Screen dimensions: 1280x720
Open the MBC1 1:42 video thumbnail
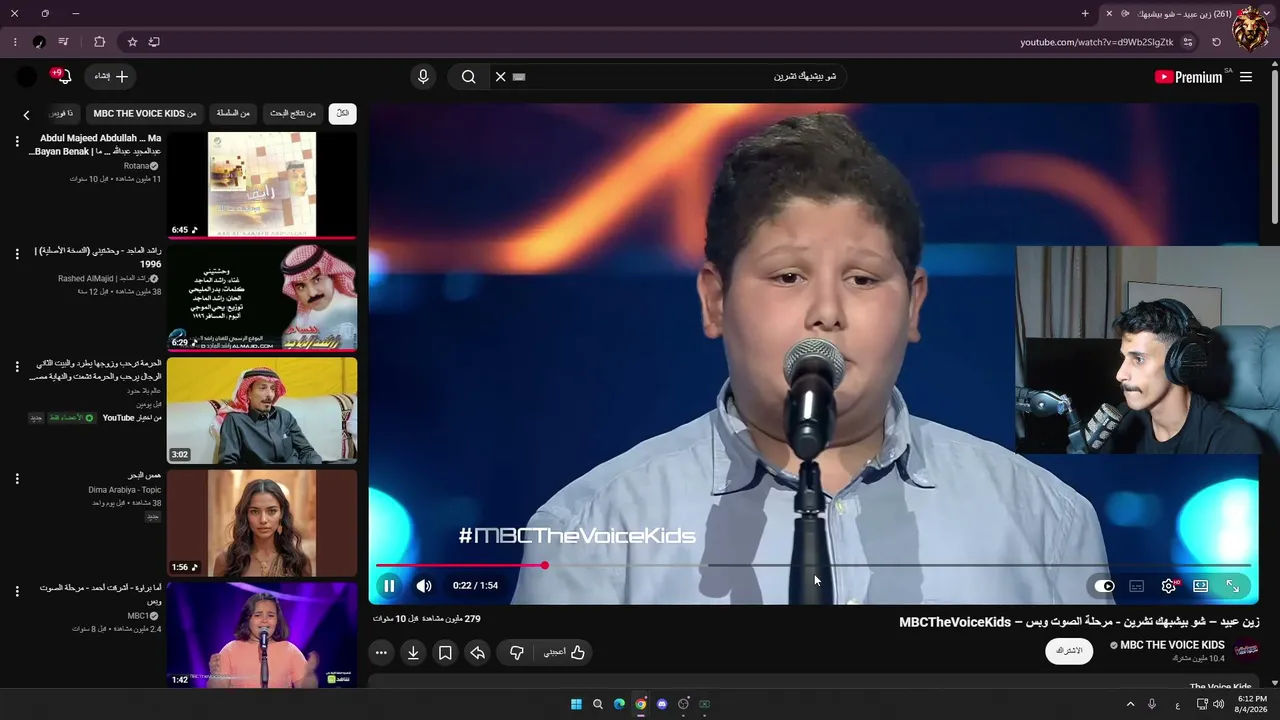pos(262,634)
